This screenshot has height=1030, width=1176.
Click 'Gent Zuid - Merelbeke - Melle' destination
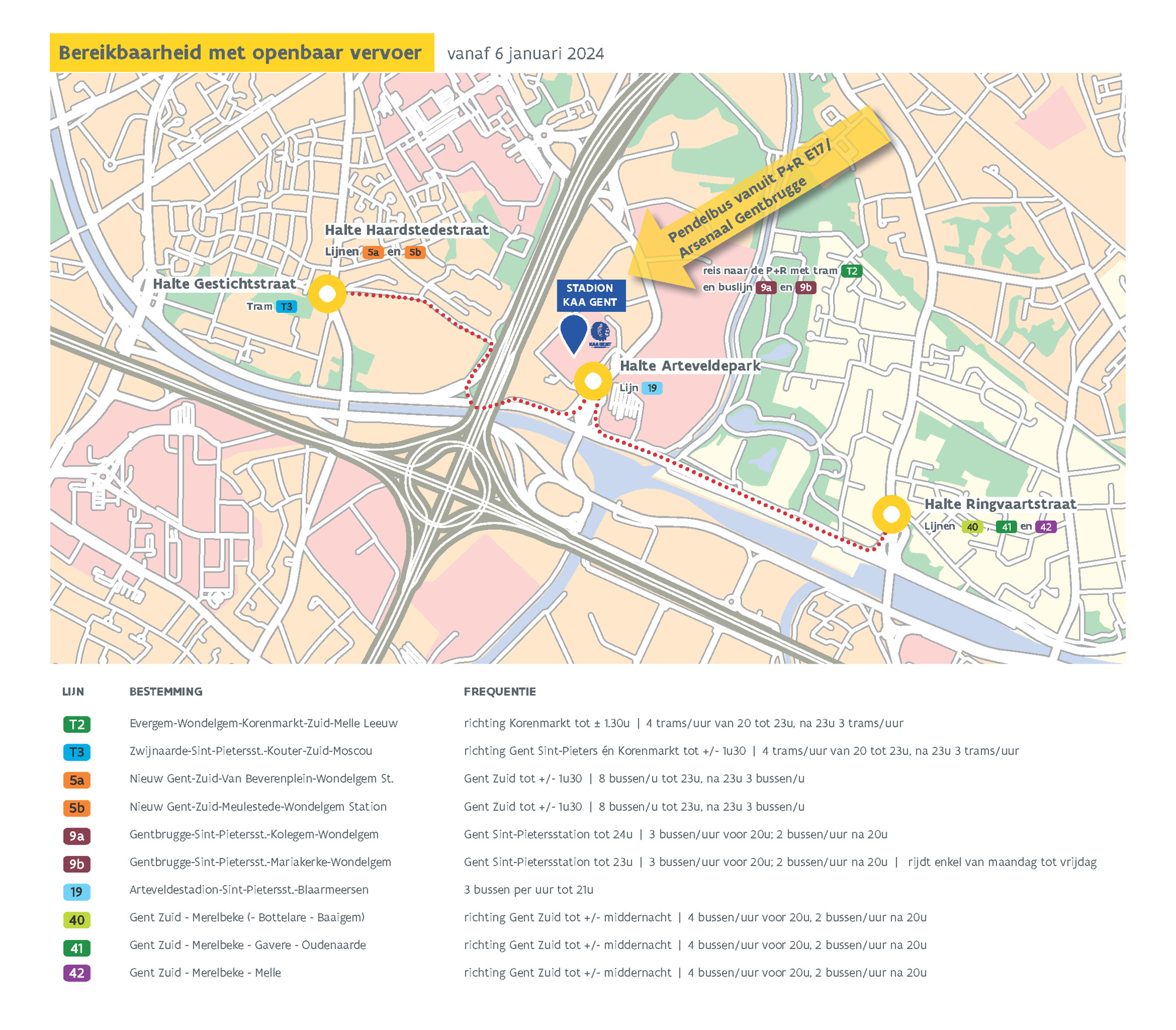click(205, 973)
